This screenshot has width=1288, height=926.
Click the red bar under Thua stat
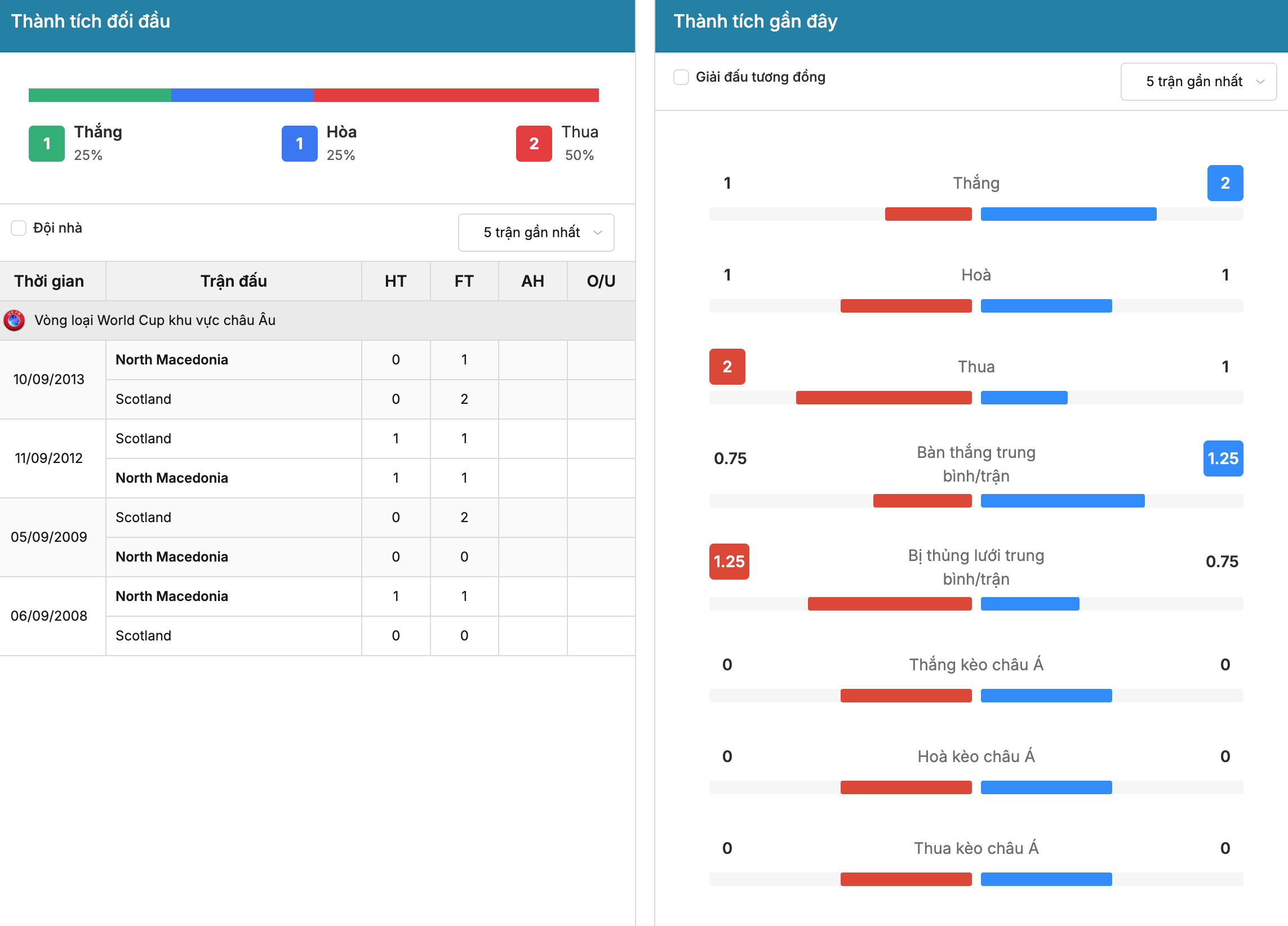click(883, 398)
